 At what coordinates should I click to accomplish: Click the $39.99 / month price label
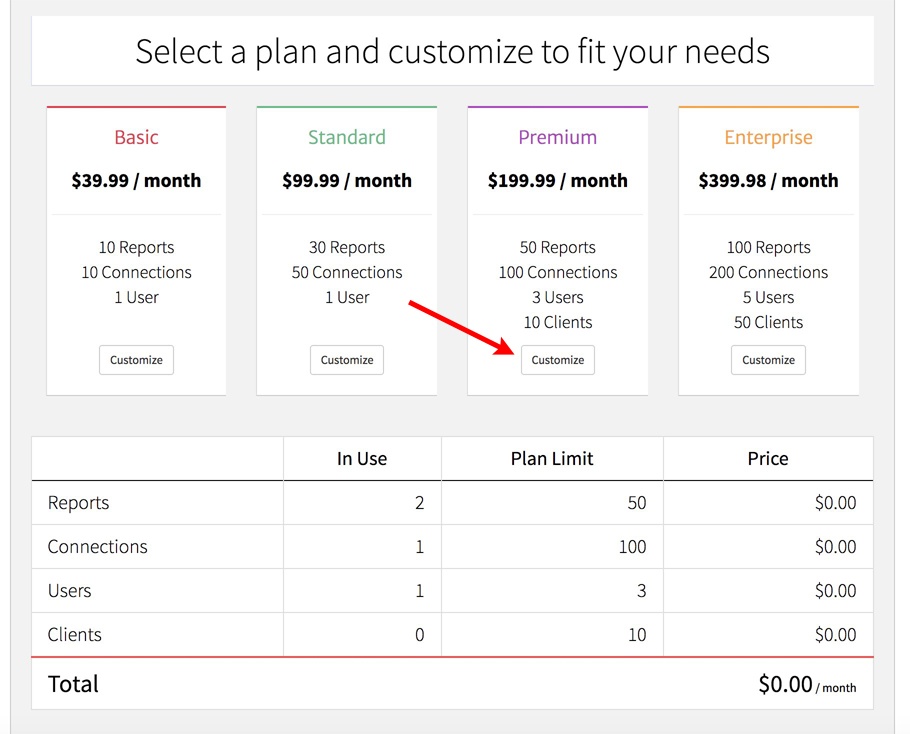[136, 181]
